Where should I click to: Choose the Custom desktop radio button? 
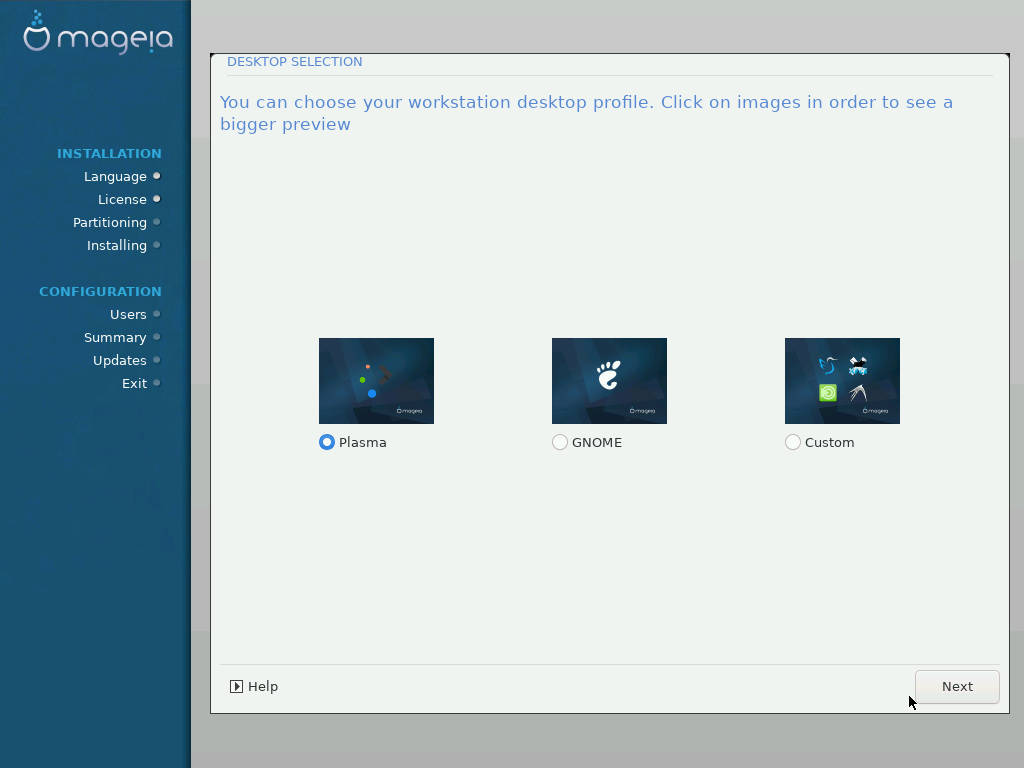(x=793, y=442)
